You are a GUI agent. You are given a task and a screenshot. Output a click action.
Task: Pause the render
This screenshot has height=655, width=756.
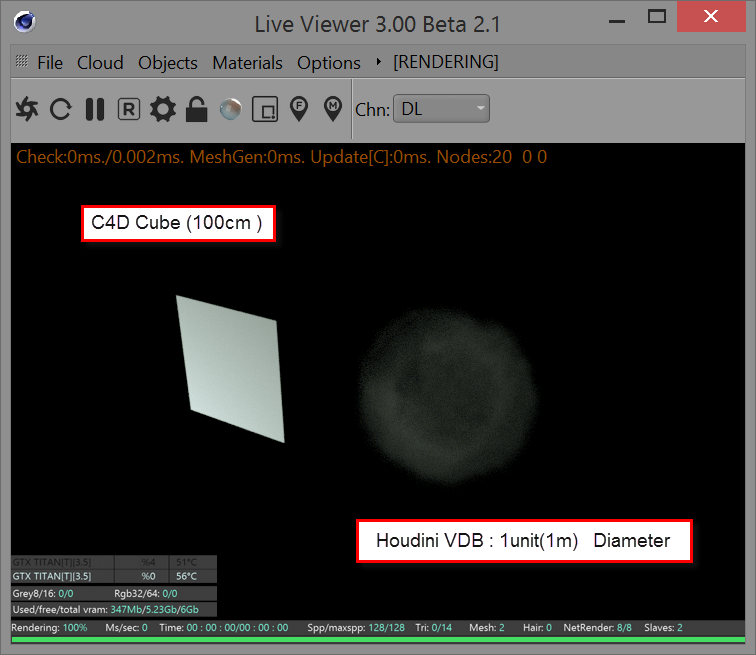coord(95,109)
